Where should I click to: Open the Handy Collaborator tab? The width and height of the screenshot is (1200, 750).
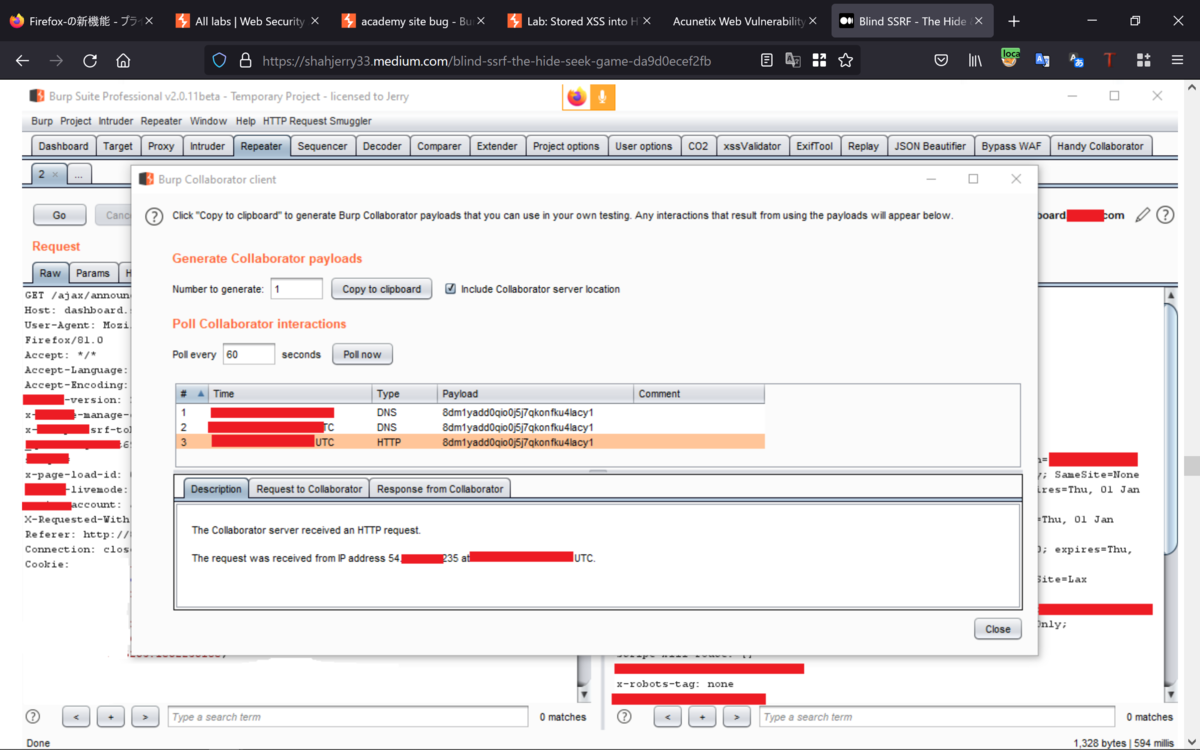pyautogui.click(x=1100, y=146)
